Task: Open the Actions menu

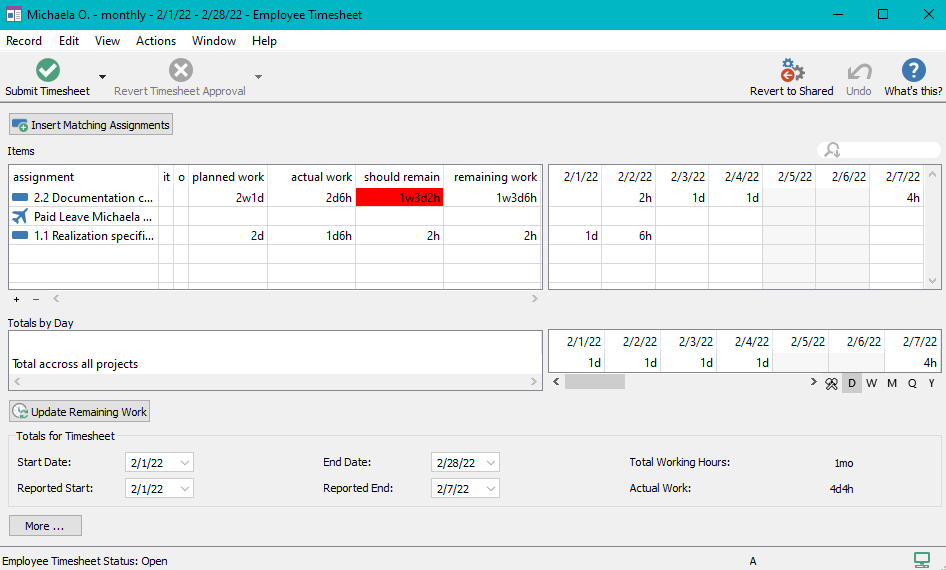Action: tap(156, 41)
